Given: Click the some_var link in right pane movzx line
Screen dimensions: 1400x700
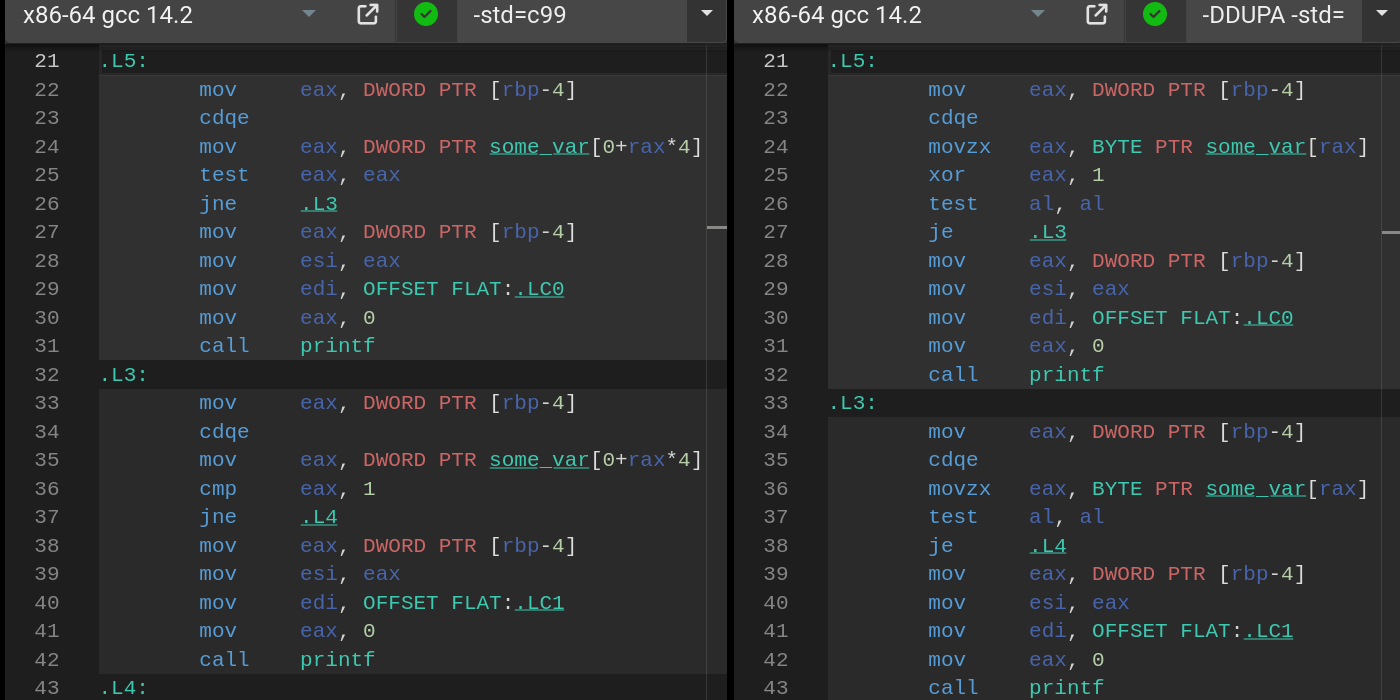Looking at the screenshot, I should (1255, 146).
